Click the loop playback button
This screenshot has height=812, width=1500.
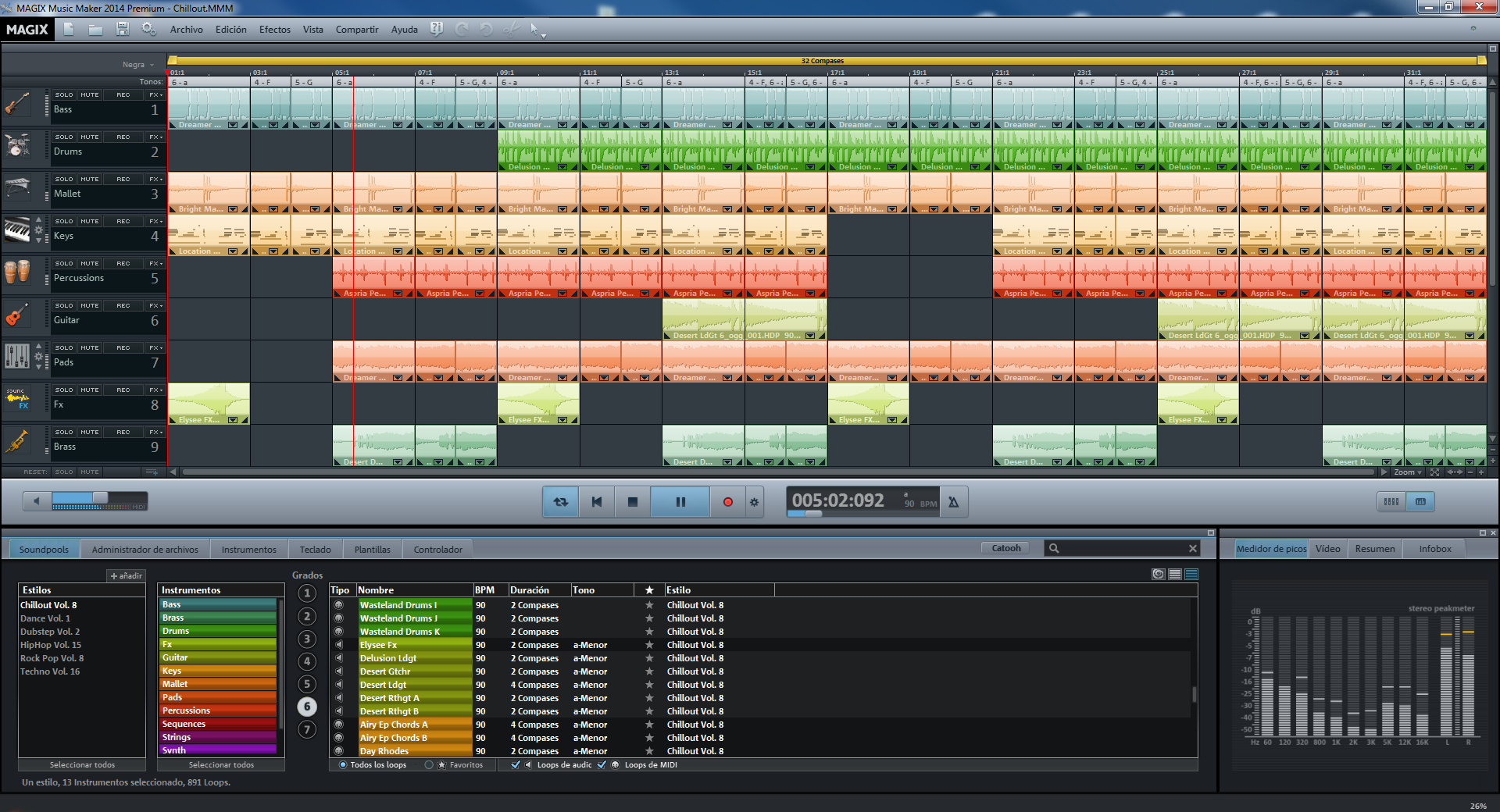coord(561,502)
